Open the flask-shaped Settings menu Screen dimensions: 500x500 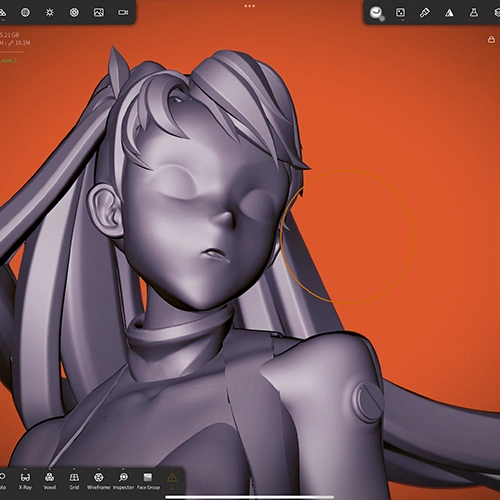(474, 13)
